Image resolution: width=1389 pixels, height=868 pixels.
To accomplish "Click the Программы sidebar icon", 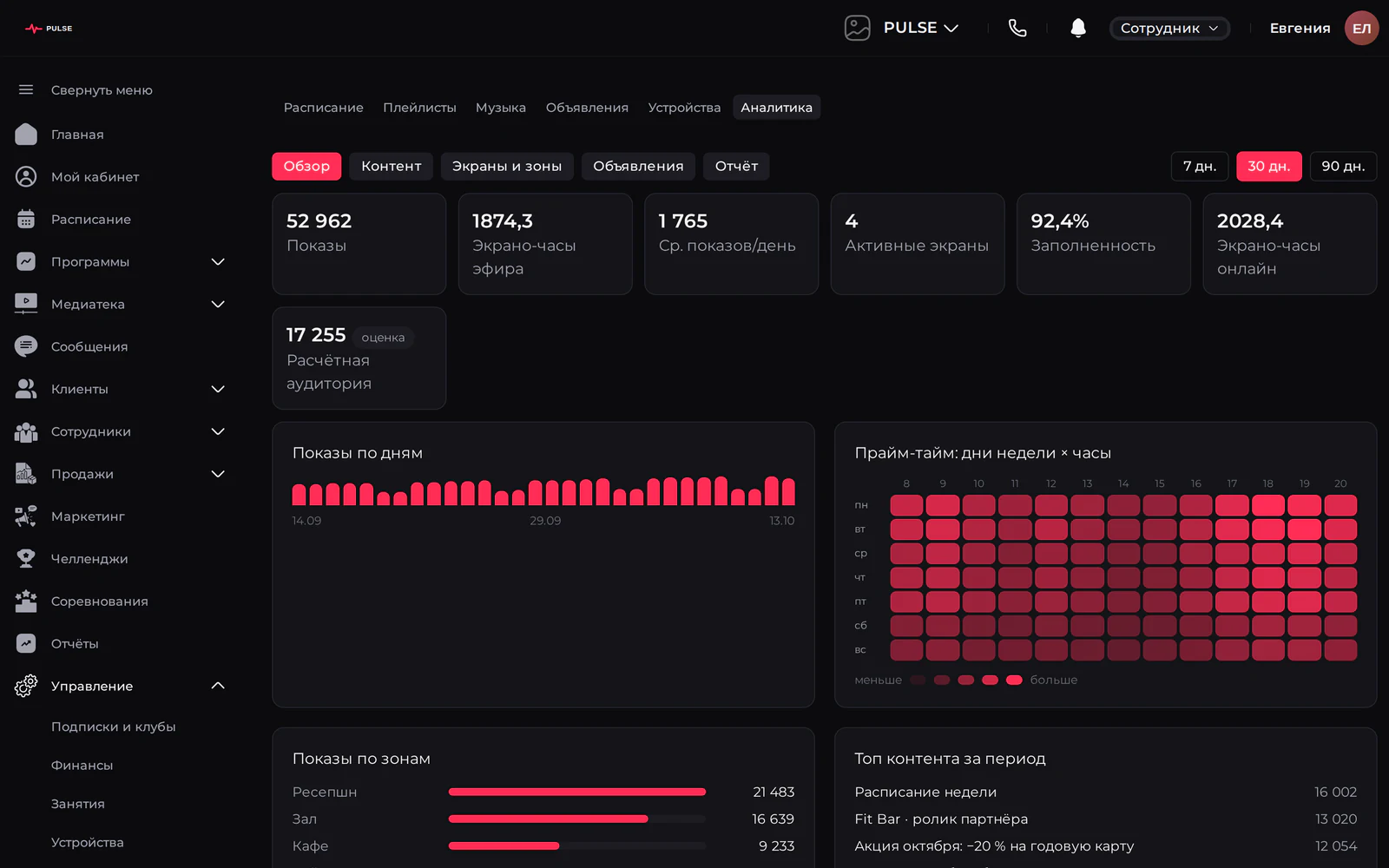I will [x=26, y=261].
